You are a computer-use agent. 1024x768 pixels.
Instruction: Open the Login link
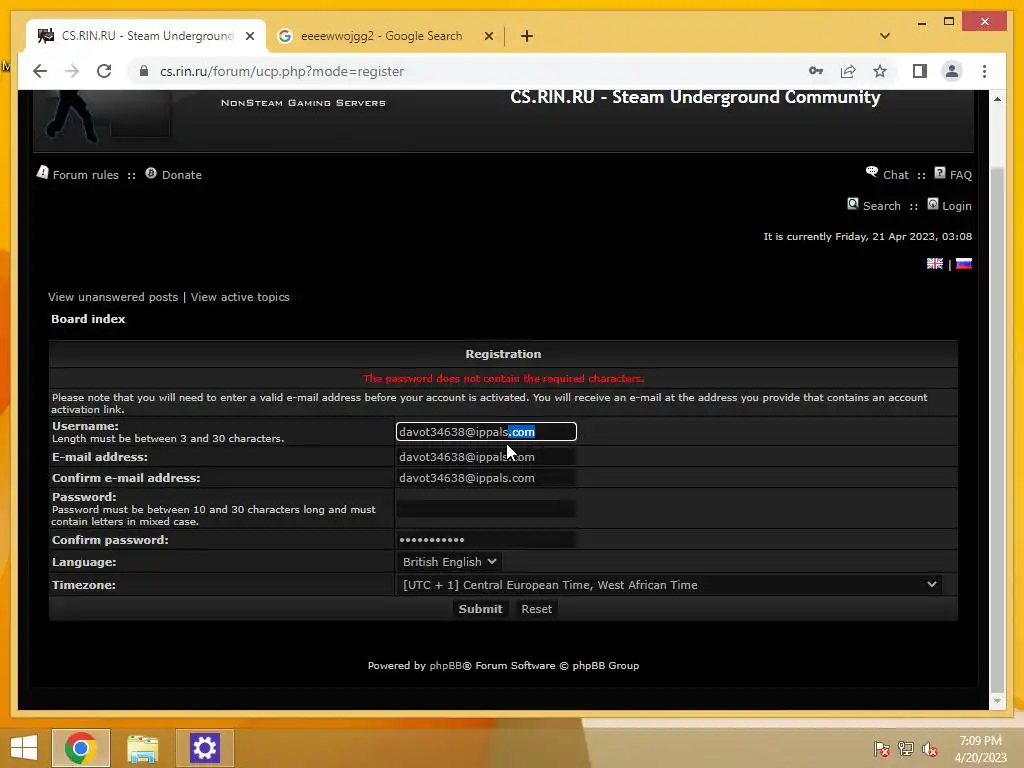coord(957,206)
